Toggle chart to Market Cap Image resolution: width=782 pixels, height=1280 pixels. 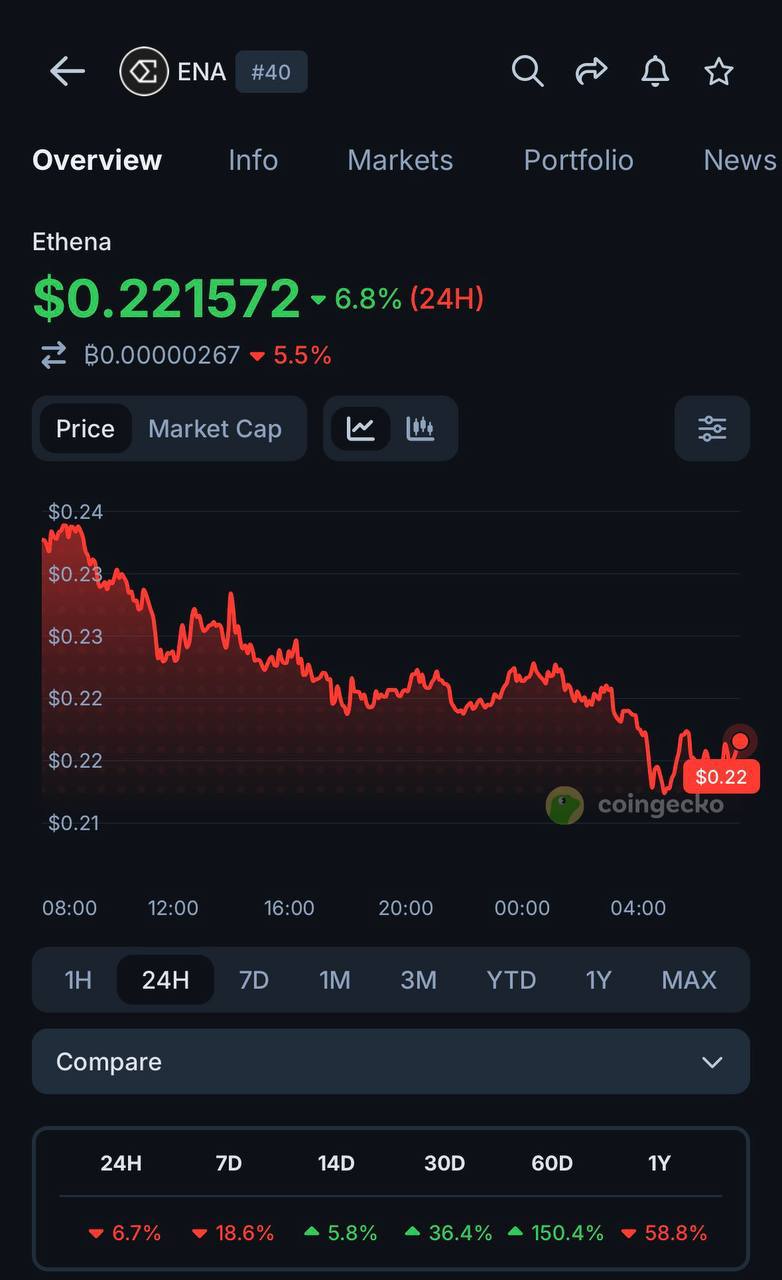pos(215,429)
